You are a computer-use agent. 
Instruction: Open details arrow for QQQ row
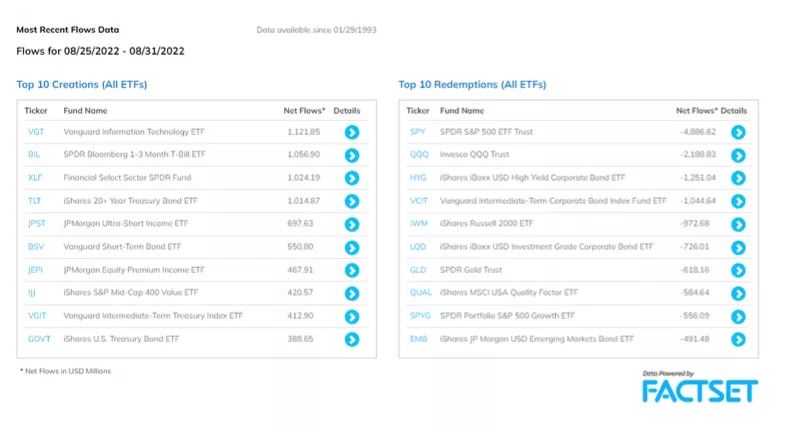pos(738,155)
